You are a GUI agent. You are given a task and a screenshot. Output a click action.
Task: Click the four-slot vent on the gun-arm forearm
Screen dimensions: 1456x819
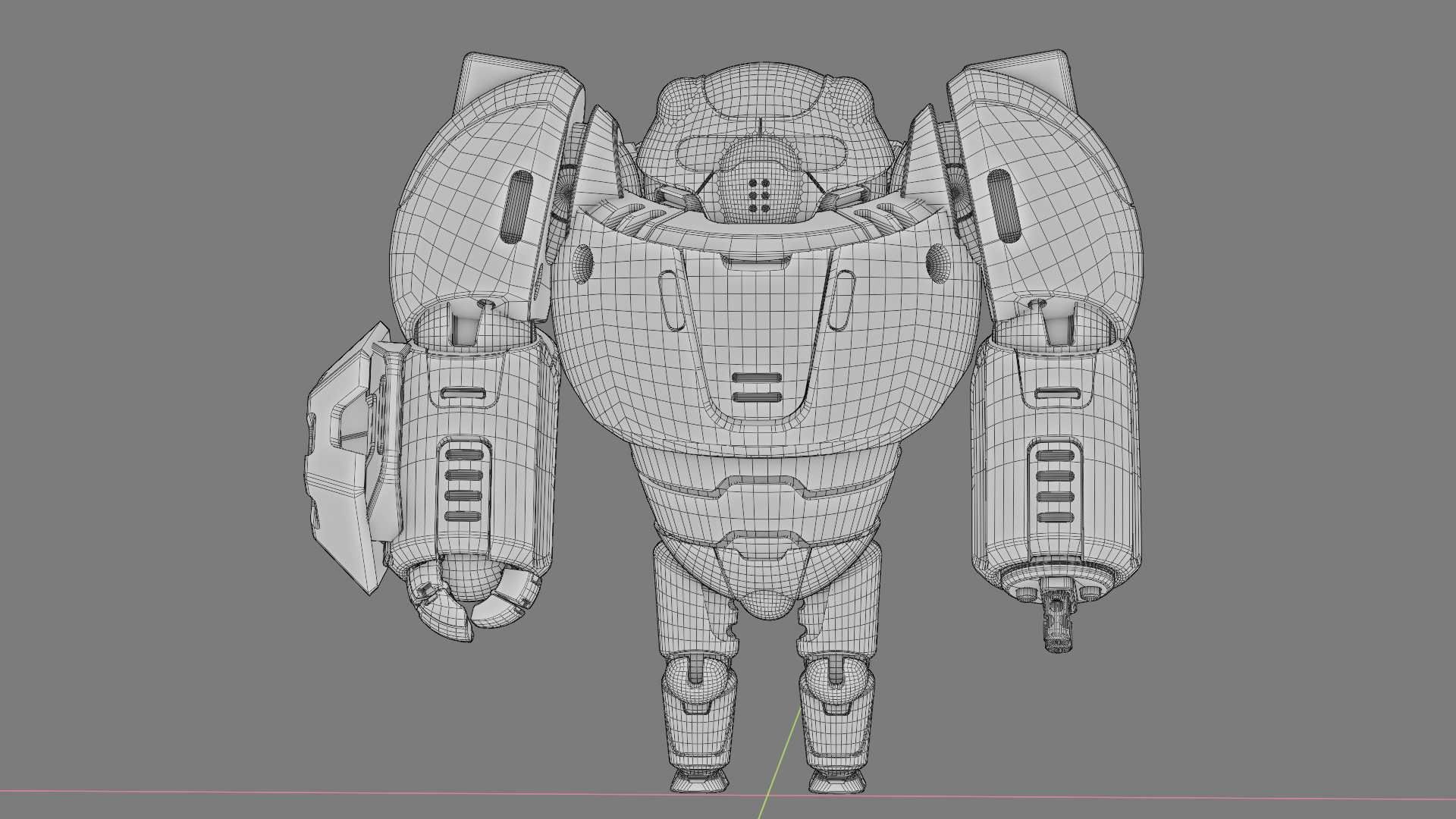[1055, 486]
